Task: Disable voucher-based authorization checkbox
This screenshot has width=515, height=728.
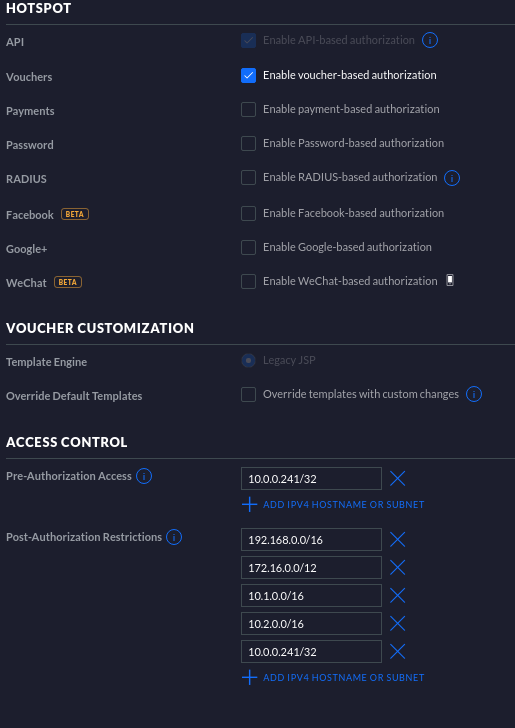Action: pyautogui.click(x=248, y=75)
